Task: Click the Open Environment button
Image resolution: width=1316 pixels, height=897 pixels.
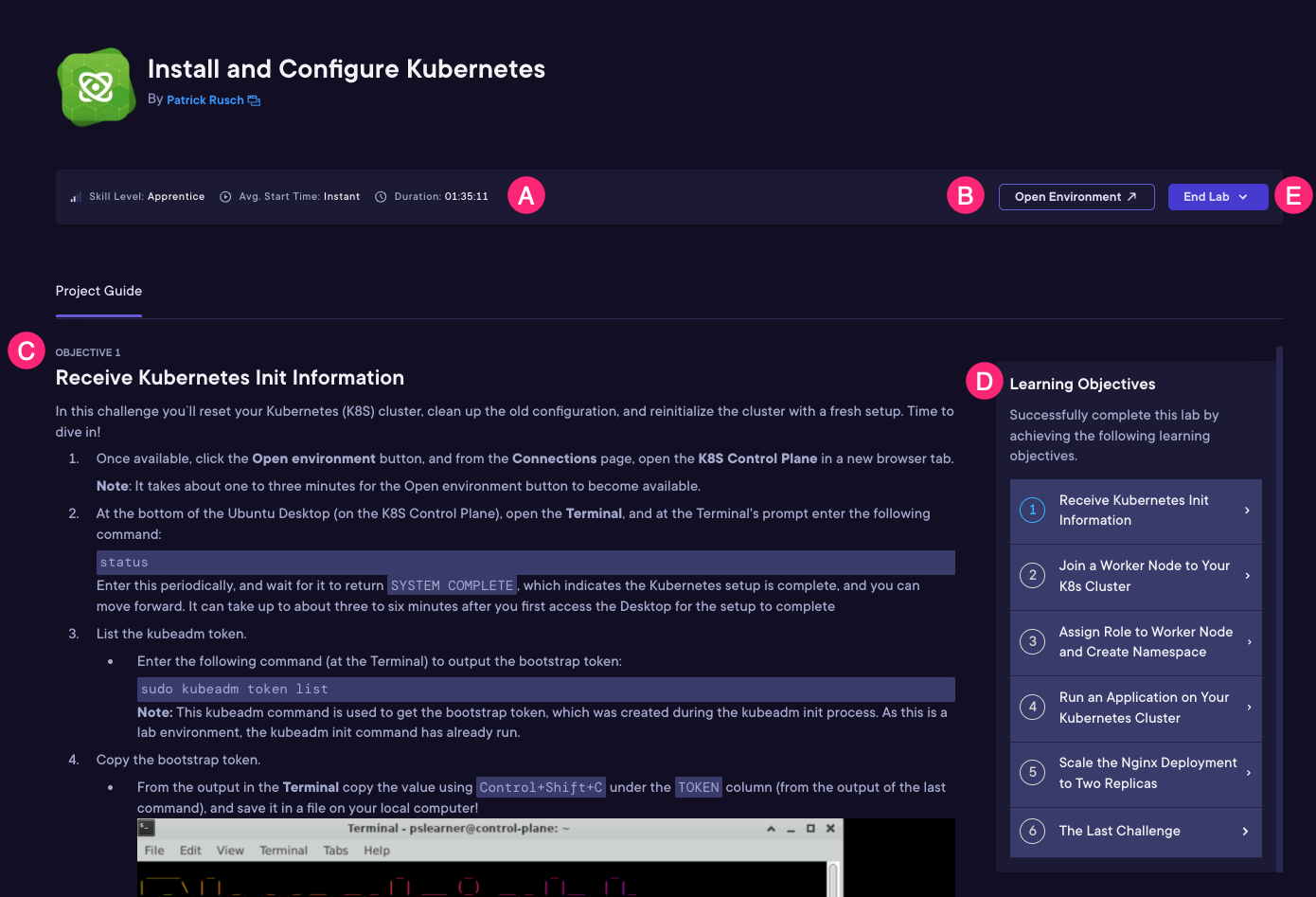Action: (x=1076, y=197)
